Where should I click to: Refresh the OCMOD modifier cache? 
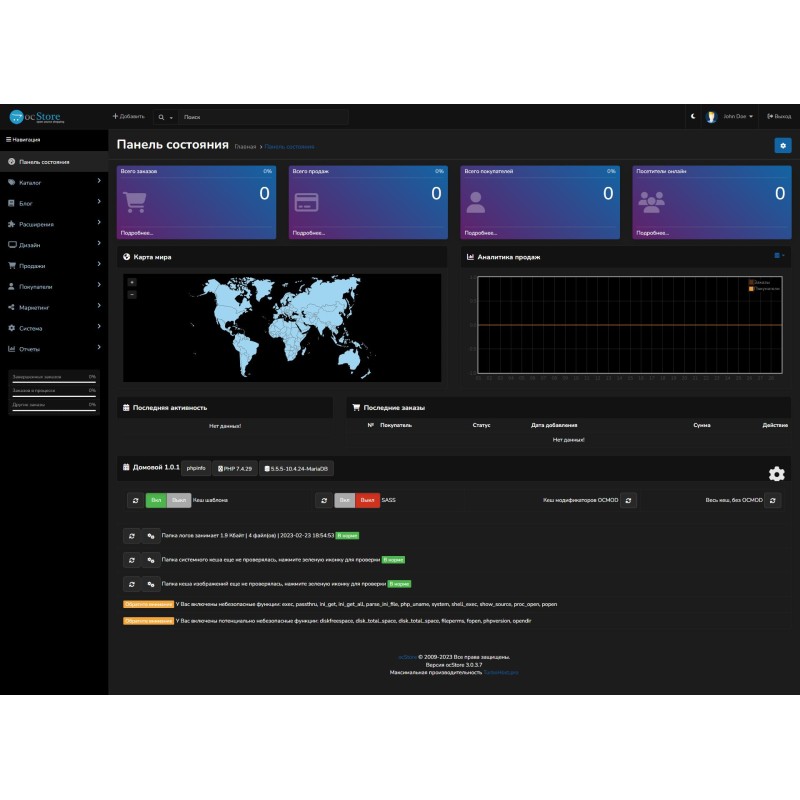click(628, 500)
